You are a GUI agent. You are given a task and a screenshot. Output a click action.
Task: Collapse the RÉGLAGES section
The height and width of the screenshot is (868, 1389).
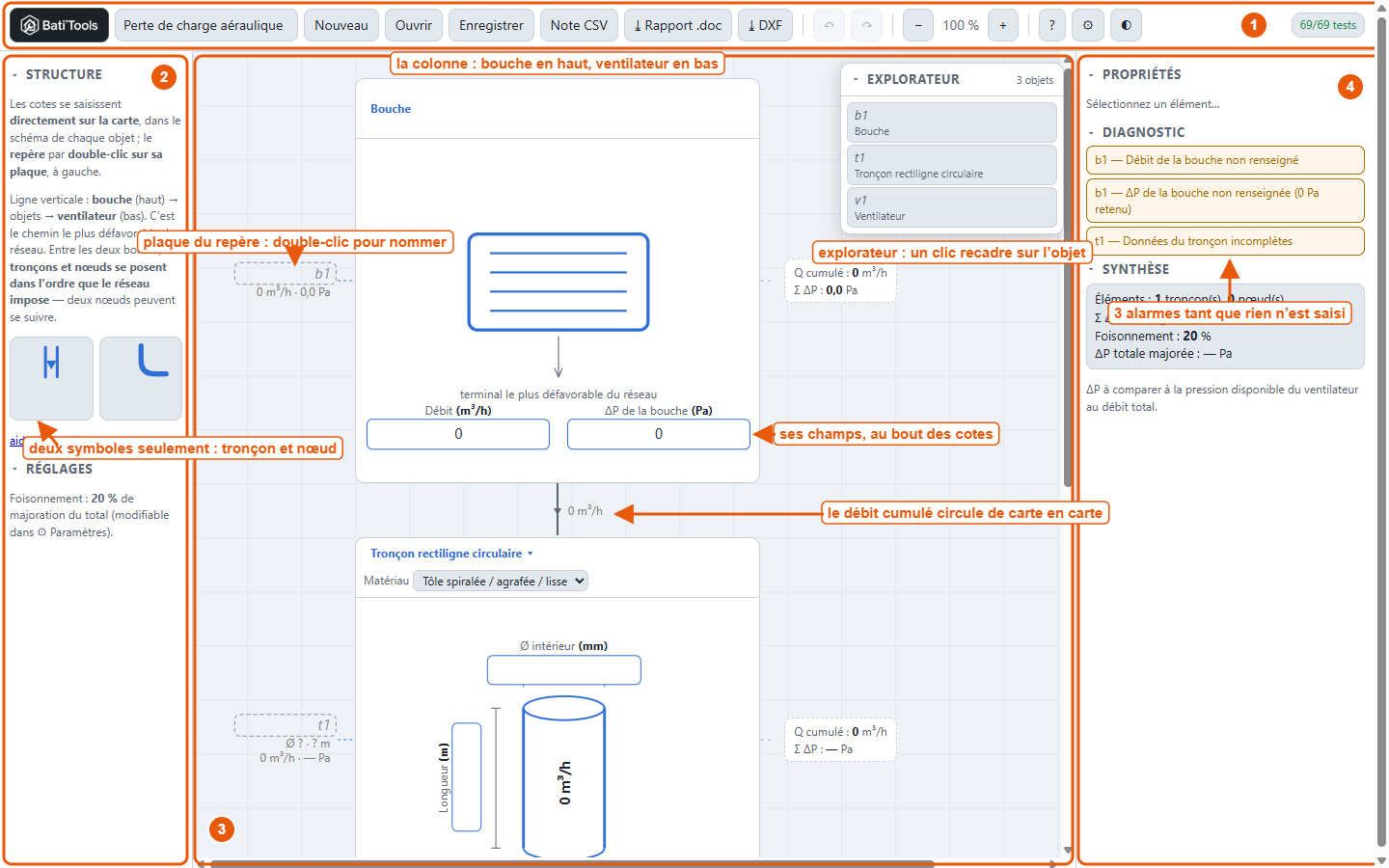click(x=15, y=469)
